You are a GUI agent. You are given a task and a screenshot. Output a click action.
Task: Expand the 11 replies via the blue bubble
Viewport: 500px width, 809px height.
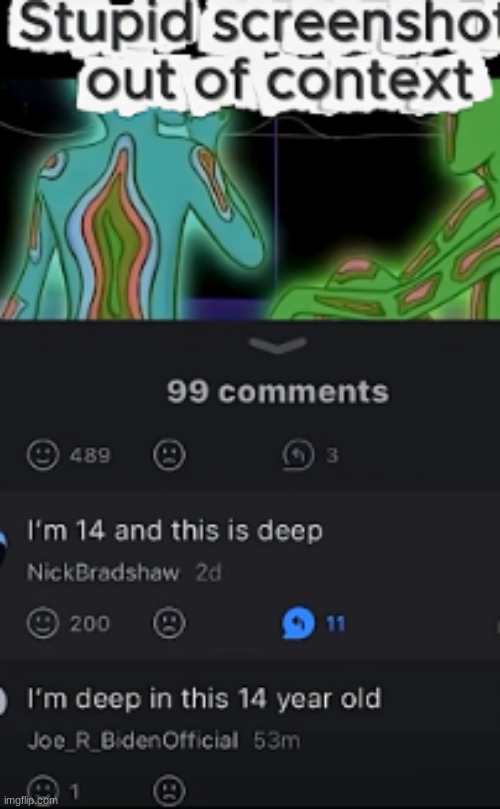click(x=298, y=624)
